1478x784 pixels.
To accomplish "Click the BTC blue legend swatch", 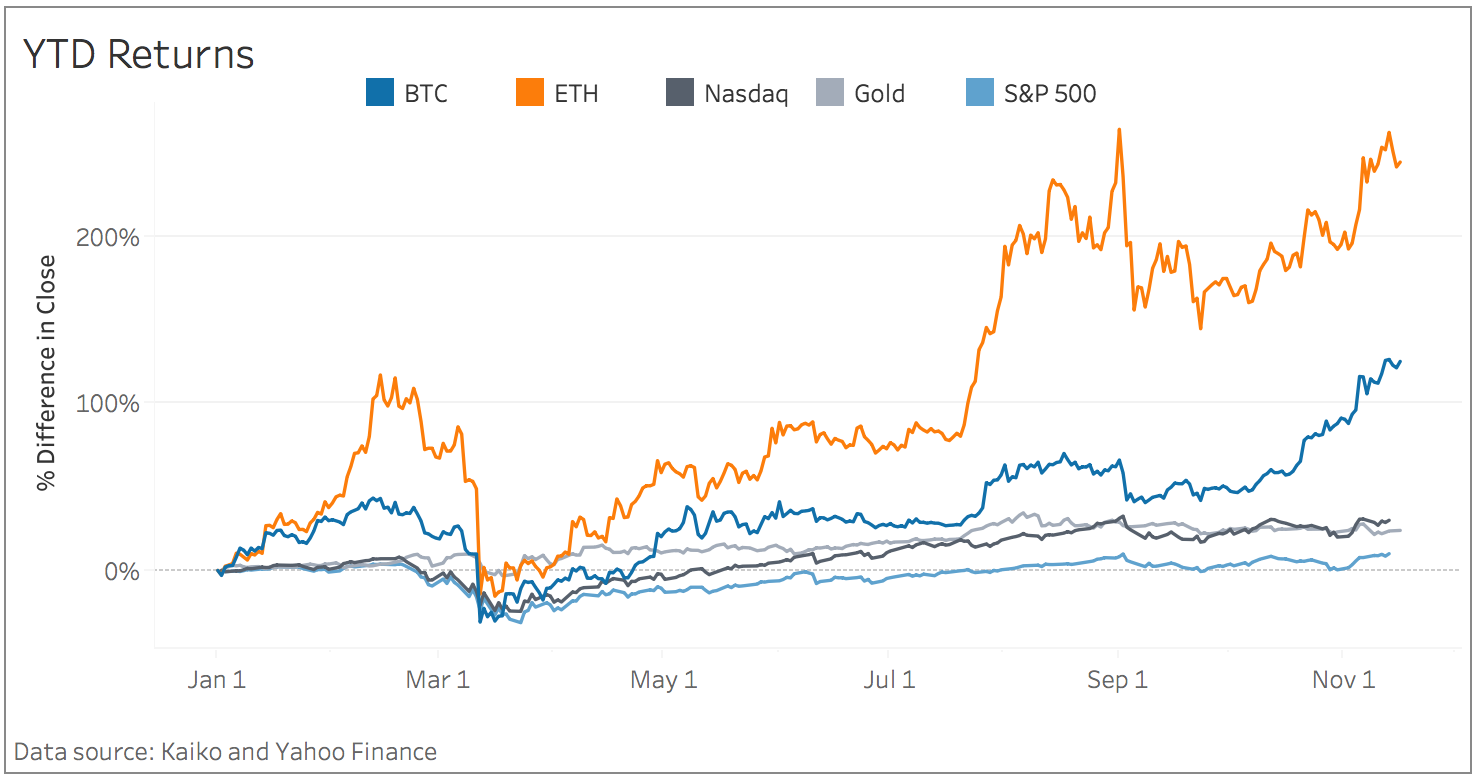I will [x=380, y=94].
